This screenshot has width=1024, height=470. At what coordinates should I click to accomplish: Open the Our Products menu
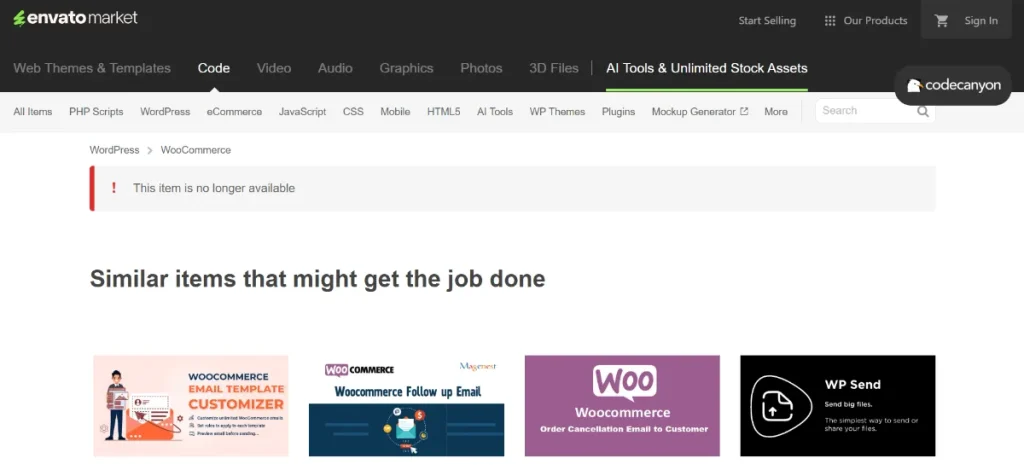[x=875, y=21]
